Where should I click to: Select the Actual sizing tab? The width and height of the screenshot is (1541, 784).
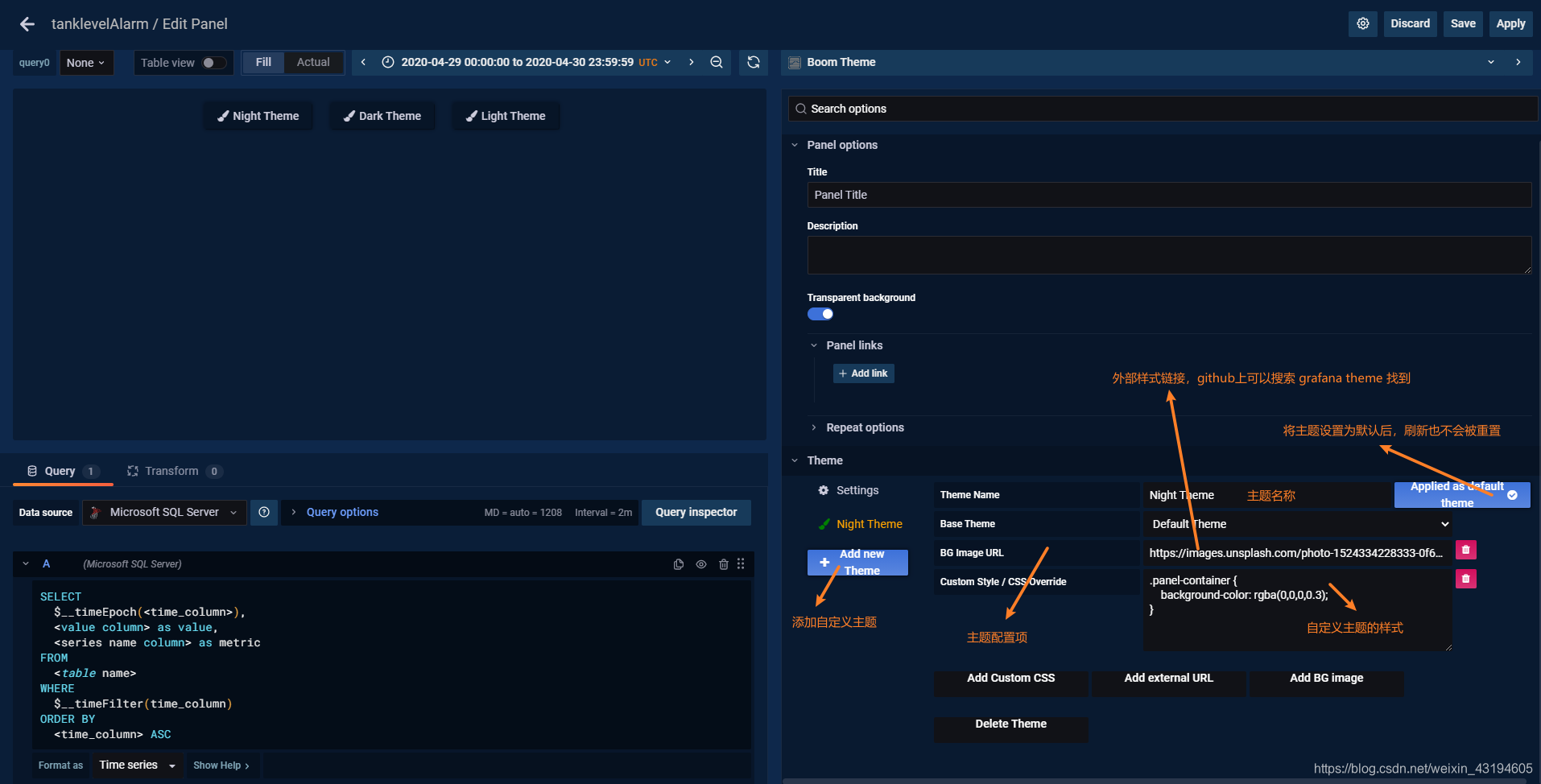click(313, 62)
